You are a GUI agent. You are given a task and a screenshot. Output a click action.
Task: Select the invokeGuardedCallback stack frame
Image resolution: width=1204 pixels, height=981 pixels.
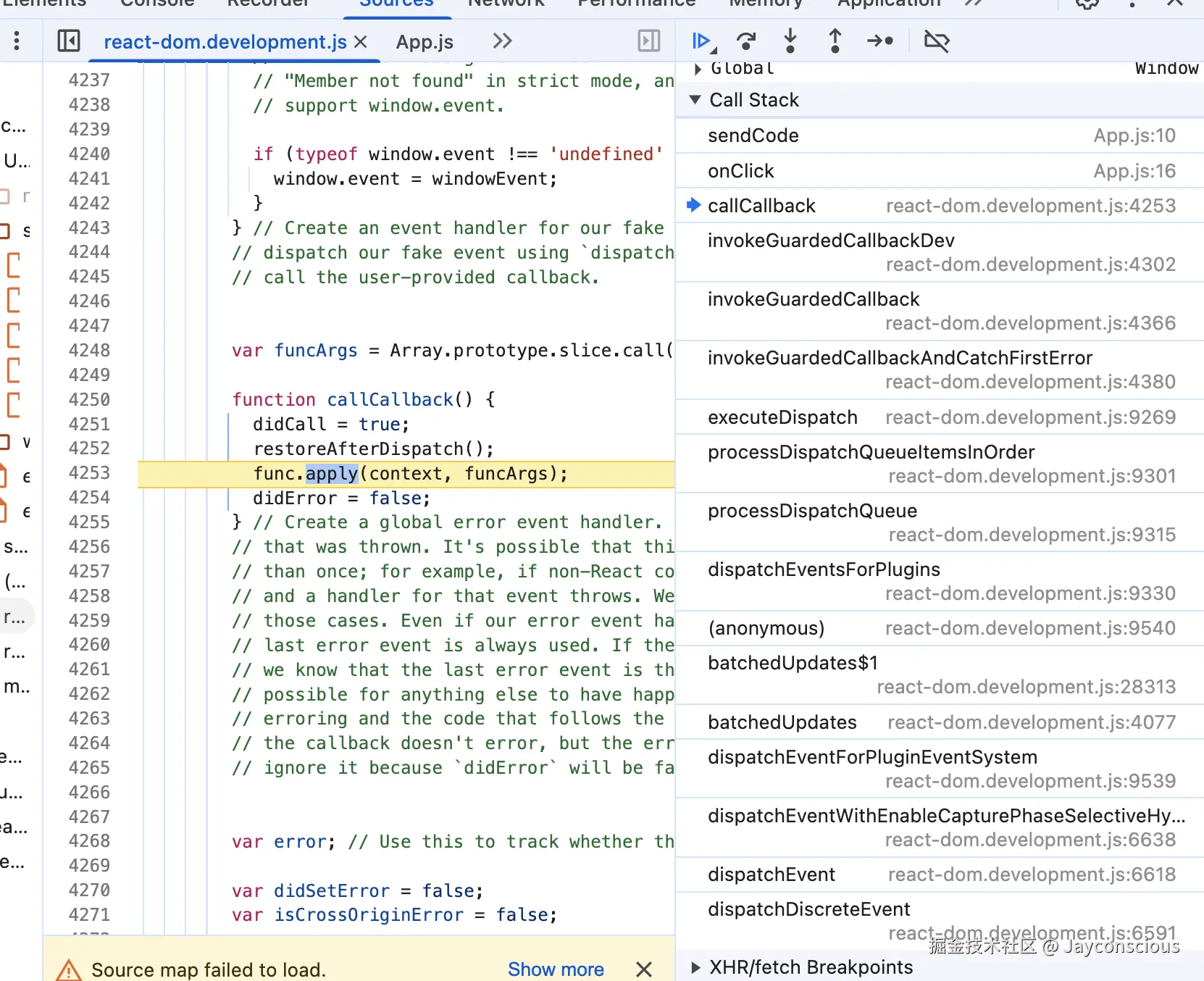[940, 311]
